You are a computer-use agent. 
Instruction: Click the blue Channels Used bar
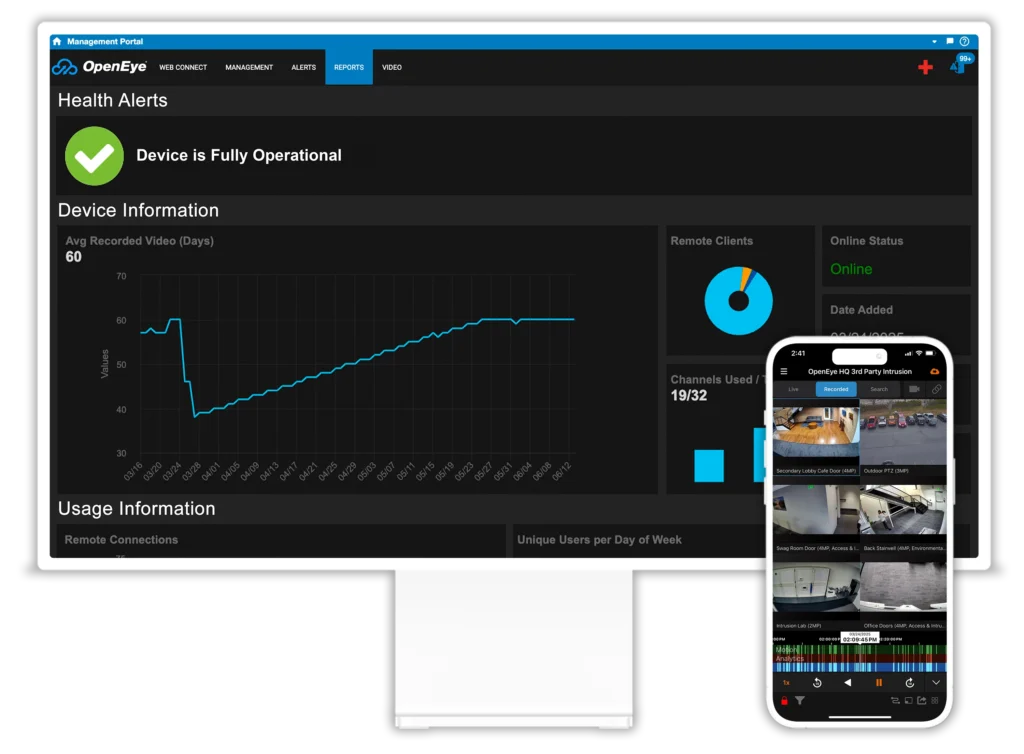(709, 465)
